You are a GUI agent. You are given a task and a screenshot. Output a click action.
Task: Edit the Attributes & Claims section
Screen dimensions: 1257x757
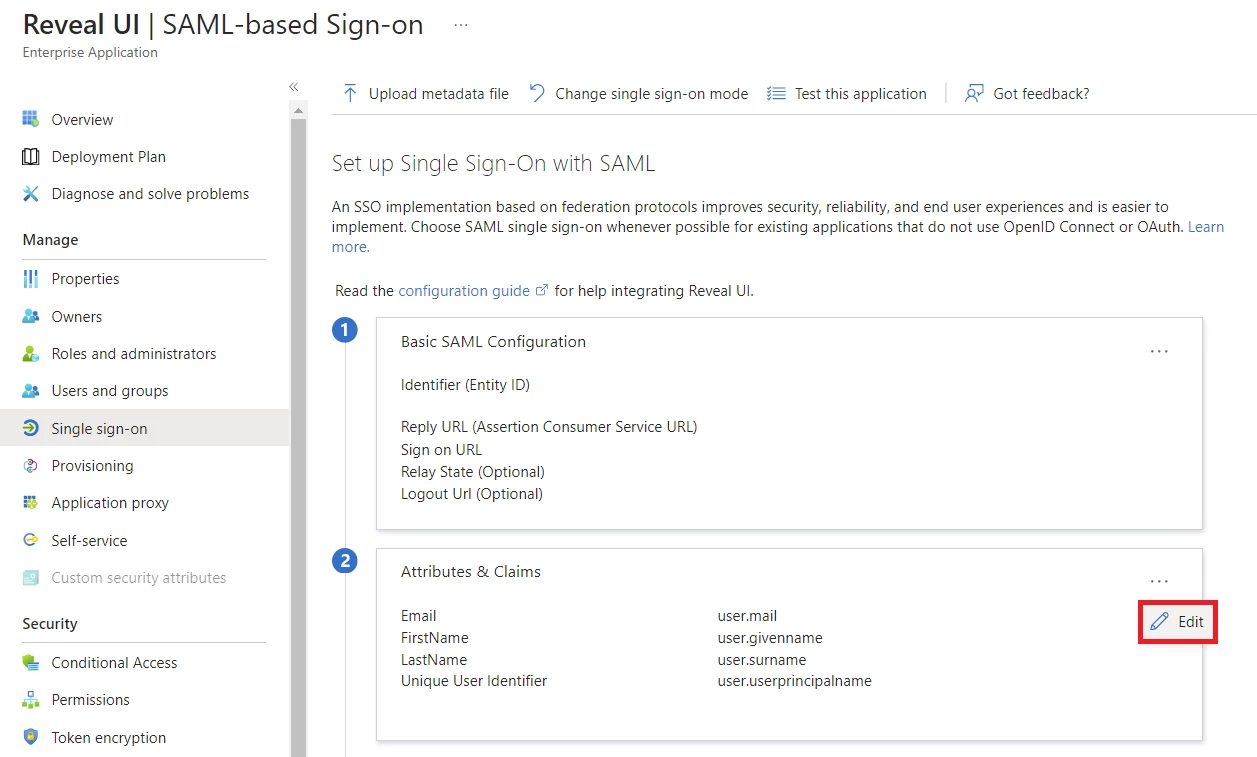coord(1178,621)
